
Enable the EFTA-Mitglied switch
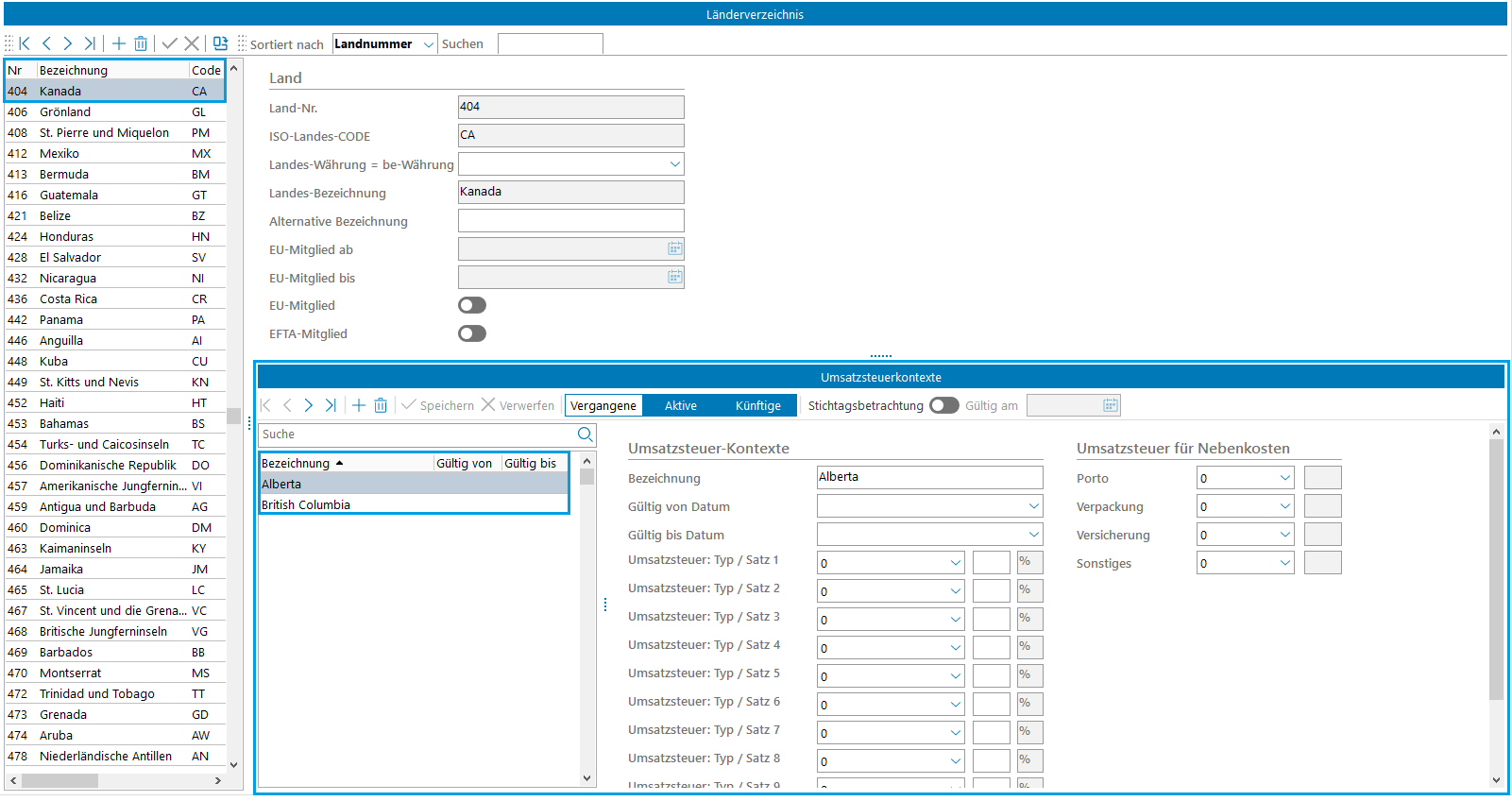(472, 333)
